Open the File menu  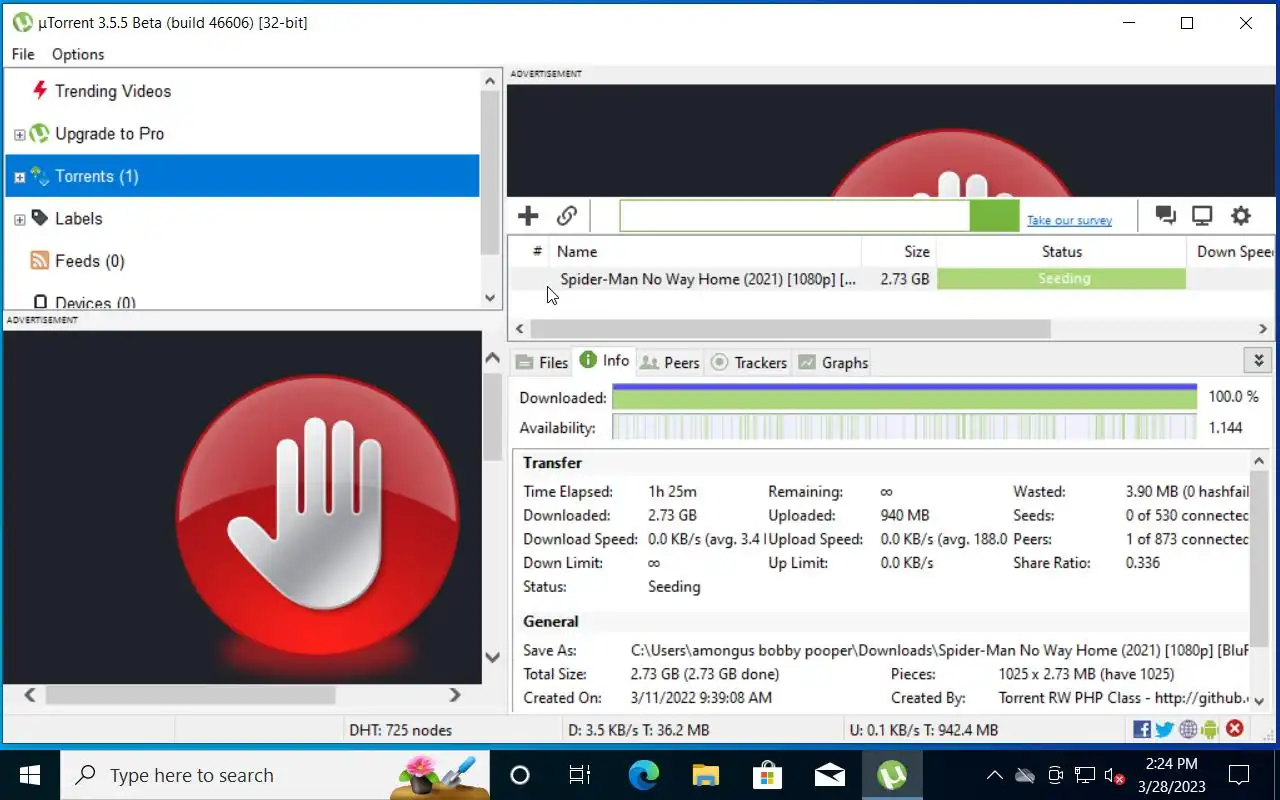[23, 54]
